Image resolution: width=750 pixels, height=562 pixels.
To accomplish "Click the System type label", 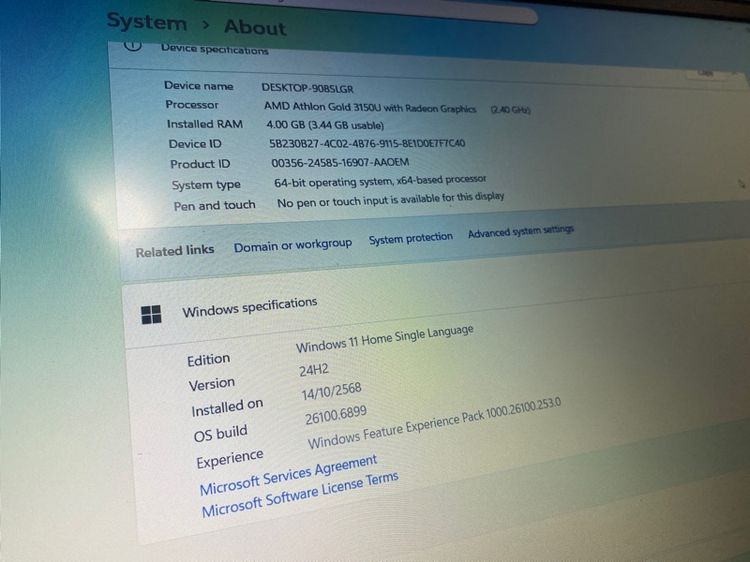I will point(206,185).
